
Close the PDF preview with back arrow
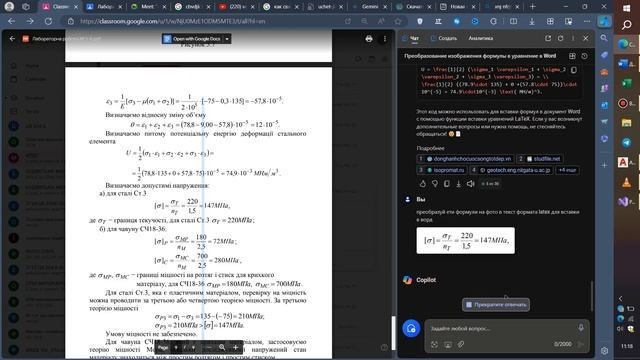(x=12, y=38)
